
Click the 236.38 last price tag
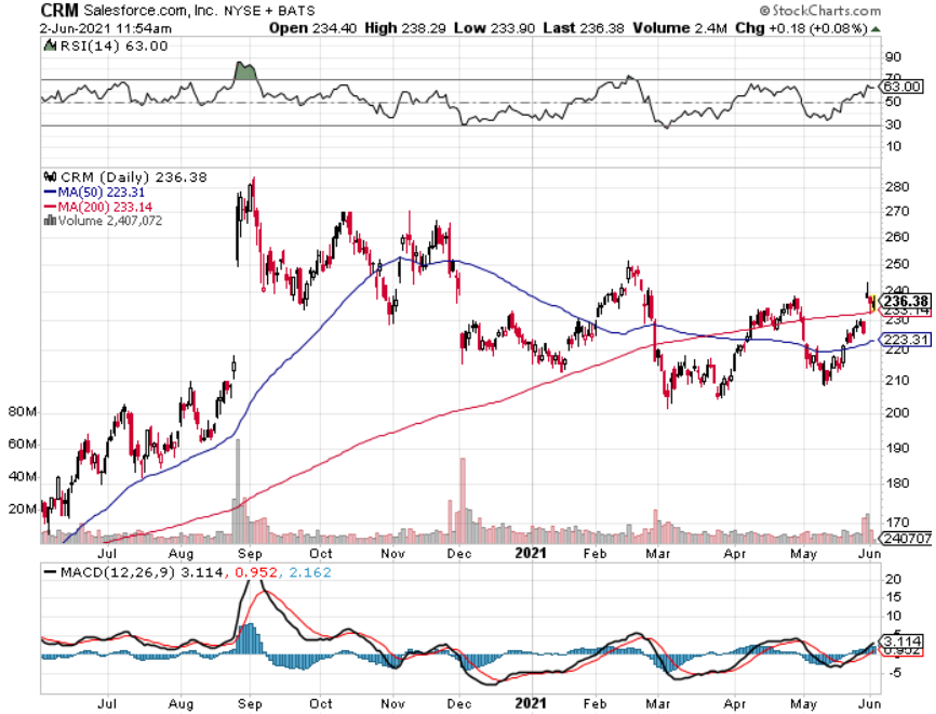point(906,301)
